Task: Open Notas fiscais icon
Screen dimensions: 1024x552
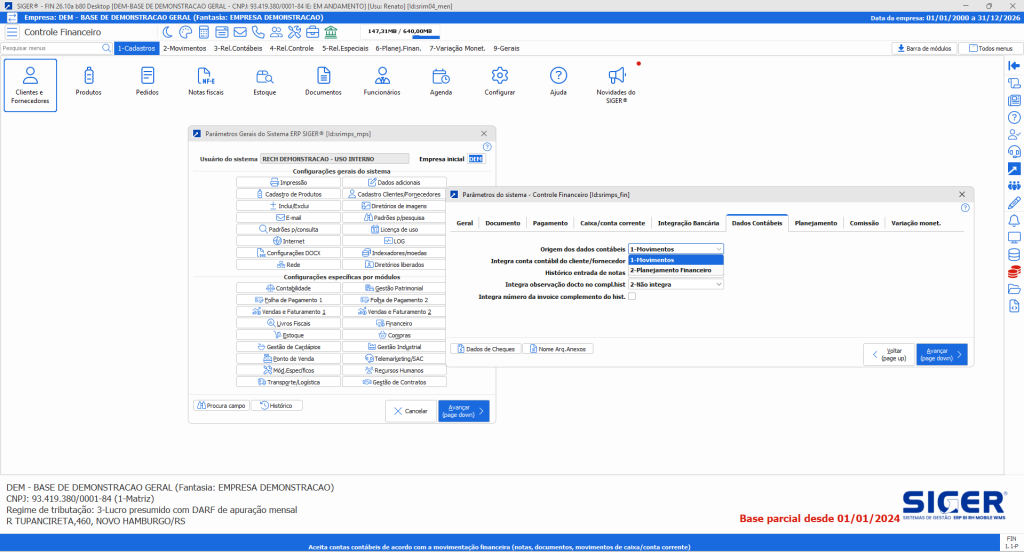Action: tap(206, 82)
